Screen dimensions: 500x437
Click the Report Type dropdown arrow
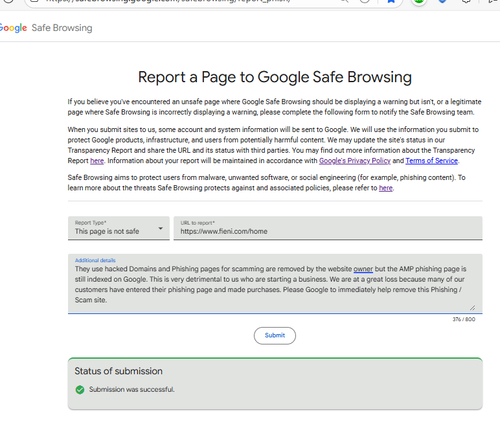(160, 228)
